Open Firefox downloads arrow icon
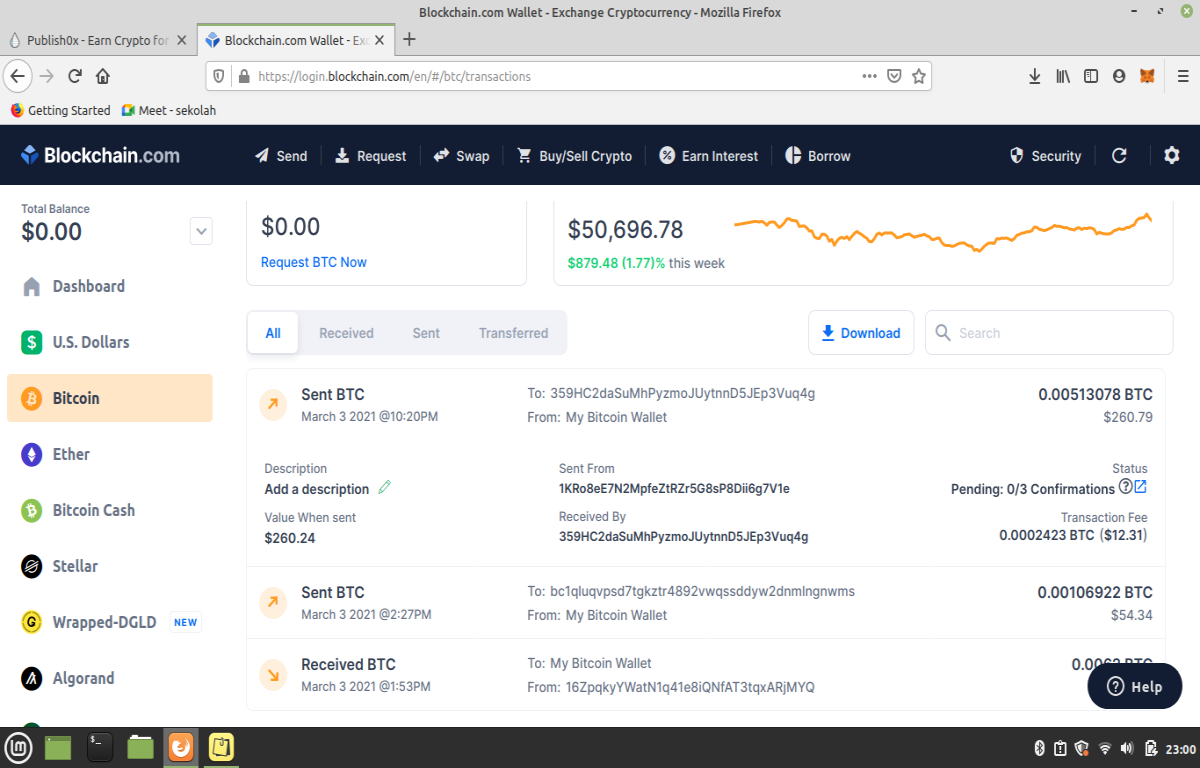 [1035, 76]
